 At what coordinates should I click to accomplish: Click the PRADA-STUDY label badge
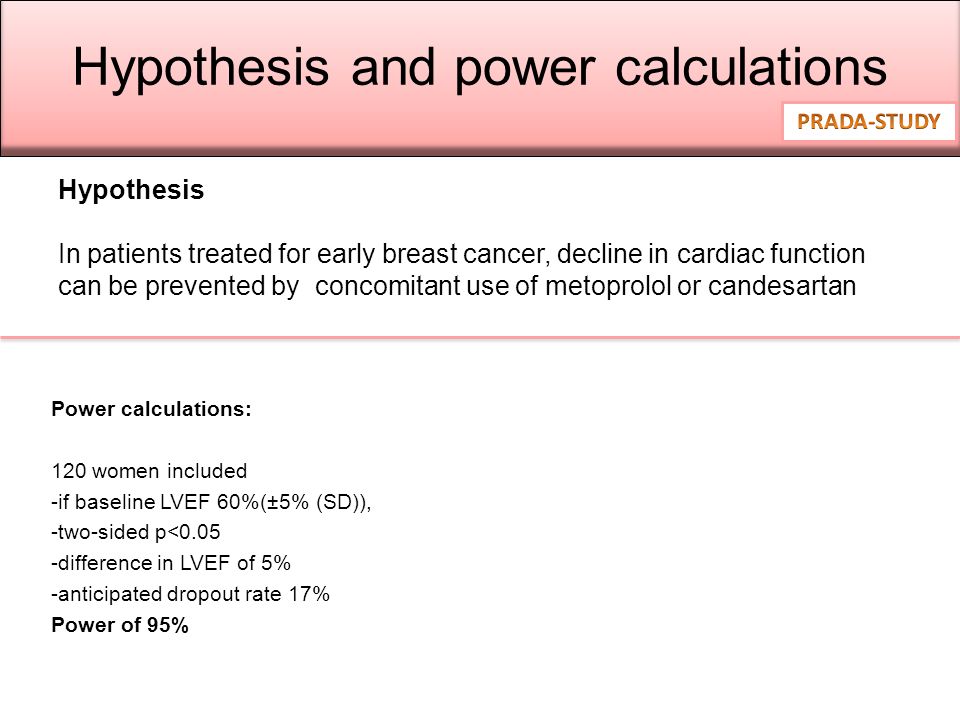869,122
